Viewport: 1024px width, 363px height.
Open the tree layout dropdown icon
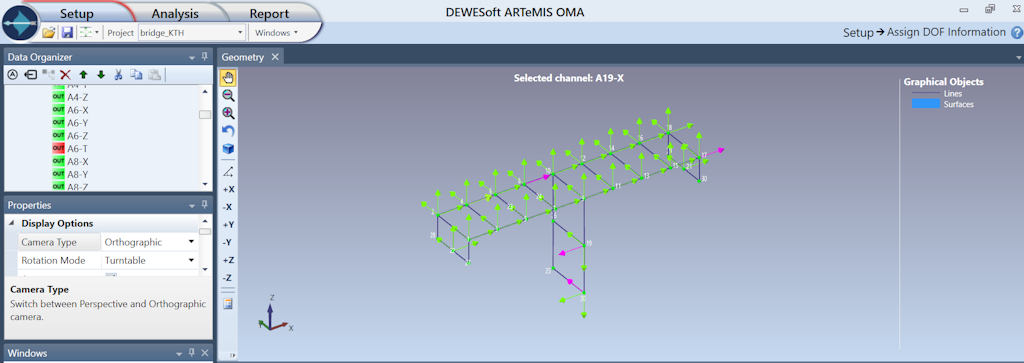point(89,32)
